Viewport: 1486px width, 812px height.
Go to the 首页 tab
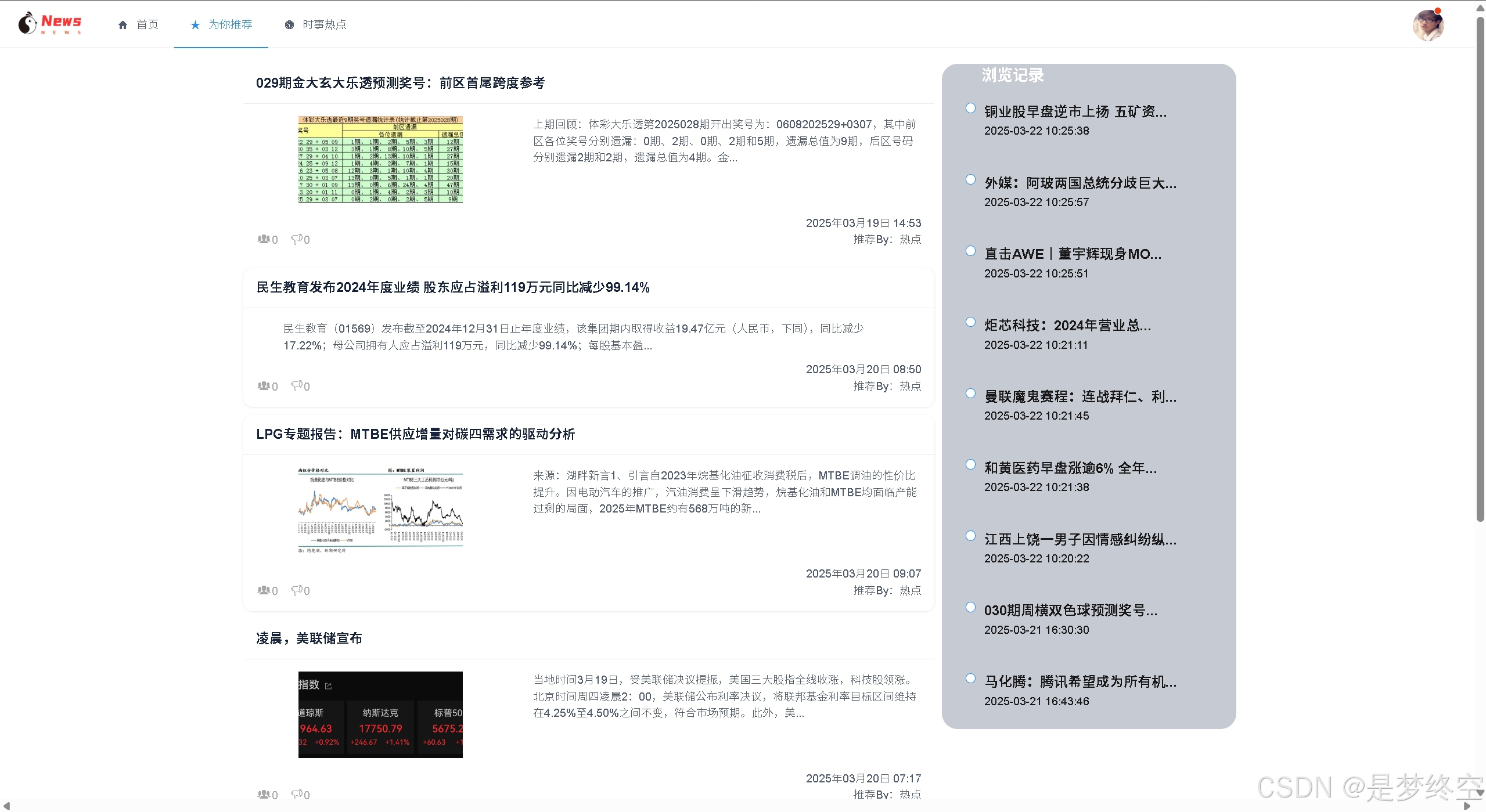(147, 24)
